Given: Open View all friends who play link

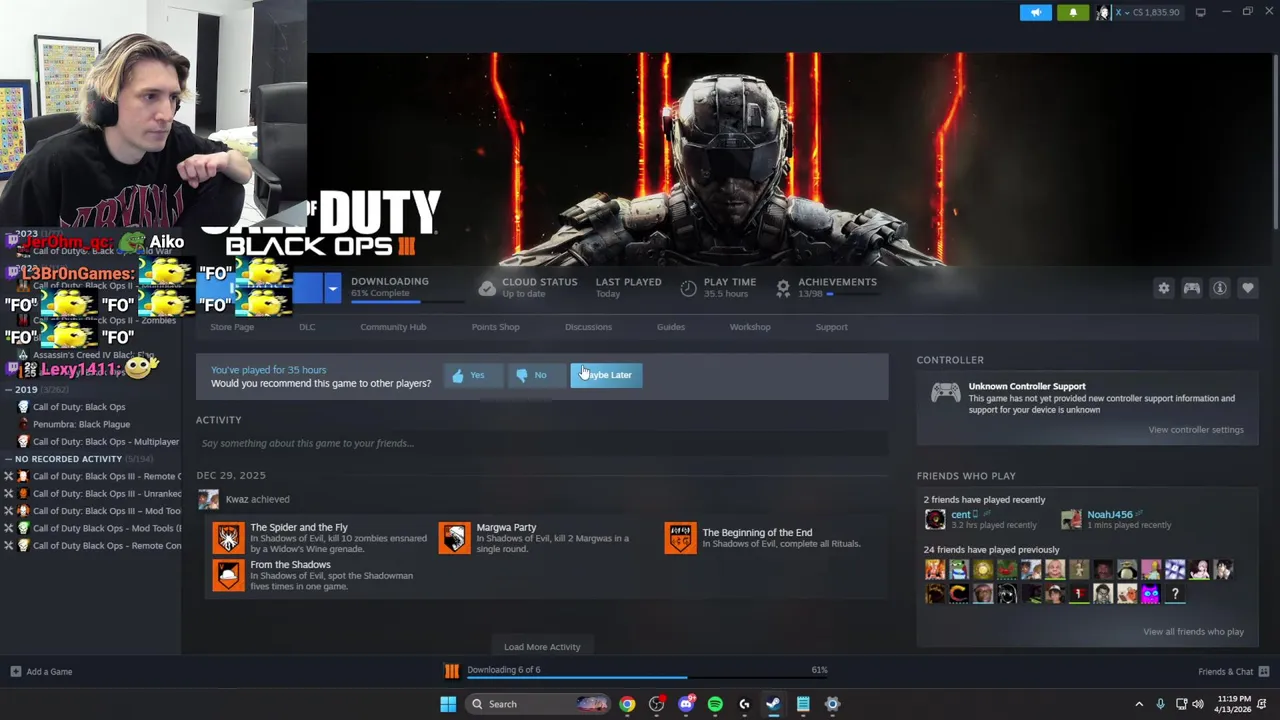Looking at the screenshot, I should (1193, 632).
